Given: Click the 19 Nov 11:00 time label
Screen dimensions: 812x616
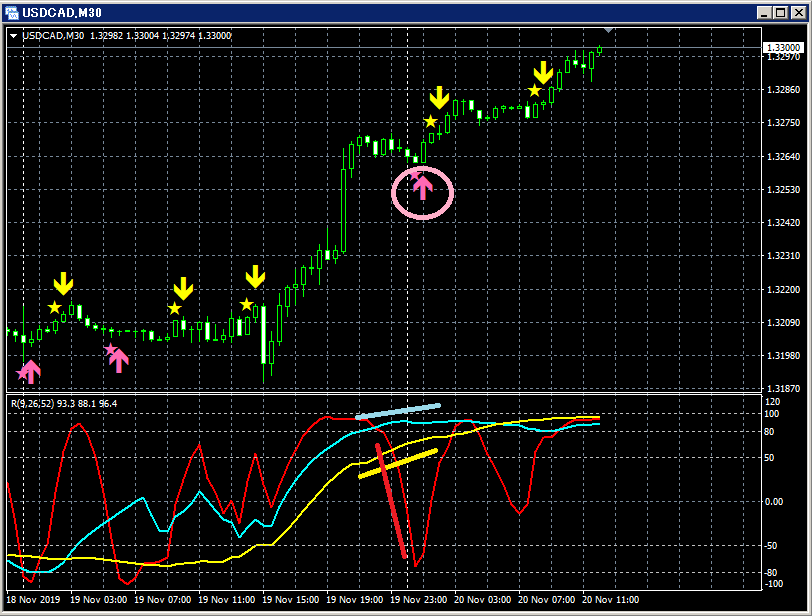Looking at the screenshot, I should tap(226, 599).
